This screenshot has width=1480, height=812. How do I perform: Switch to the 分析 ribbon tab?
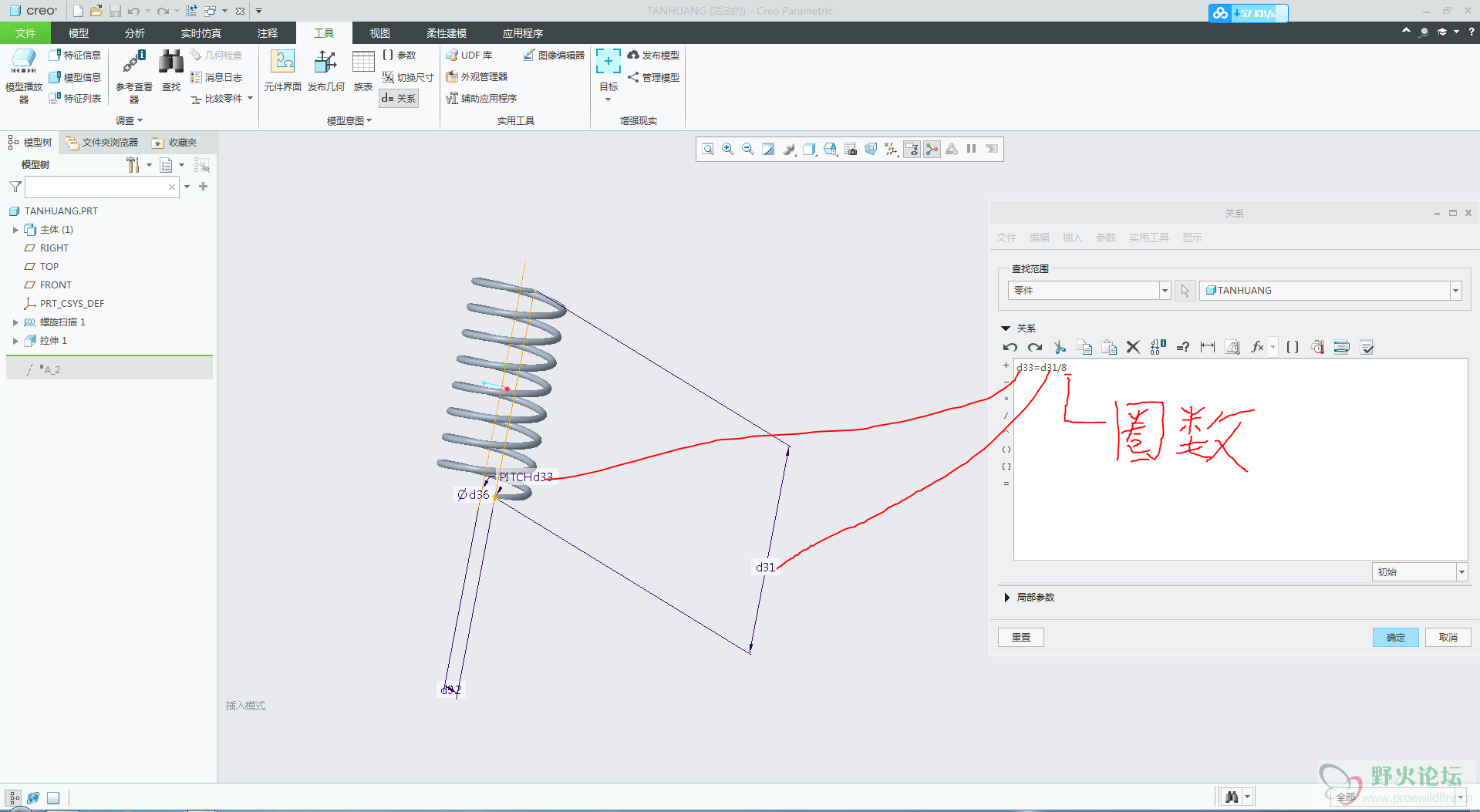[135, 33]
